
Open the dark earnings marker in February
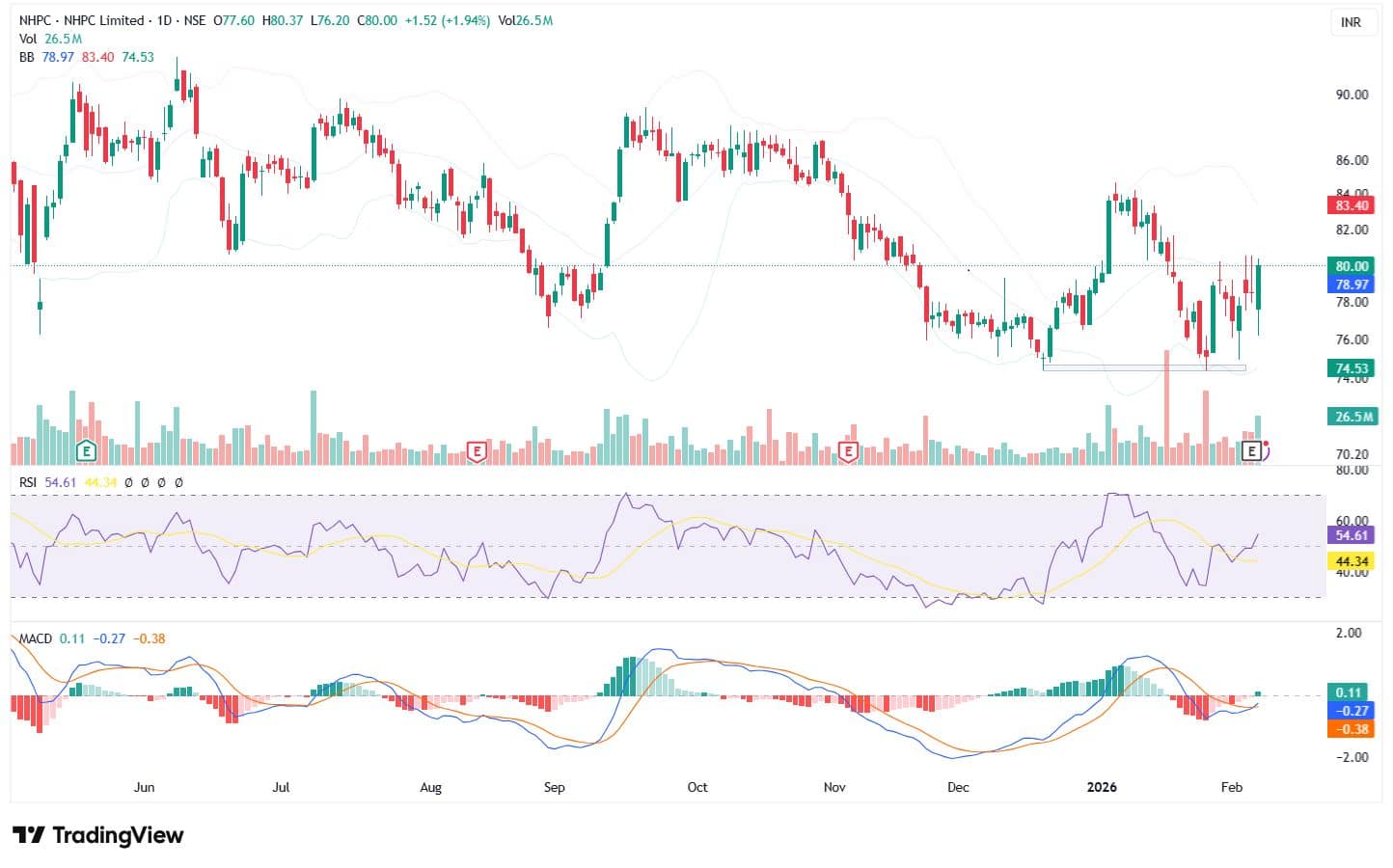(x=1252, y=450)
